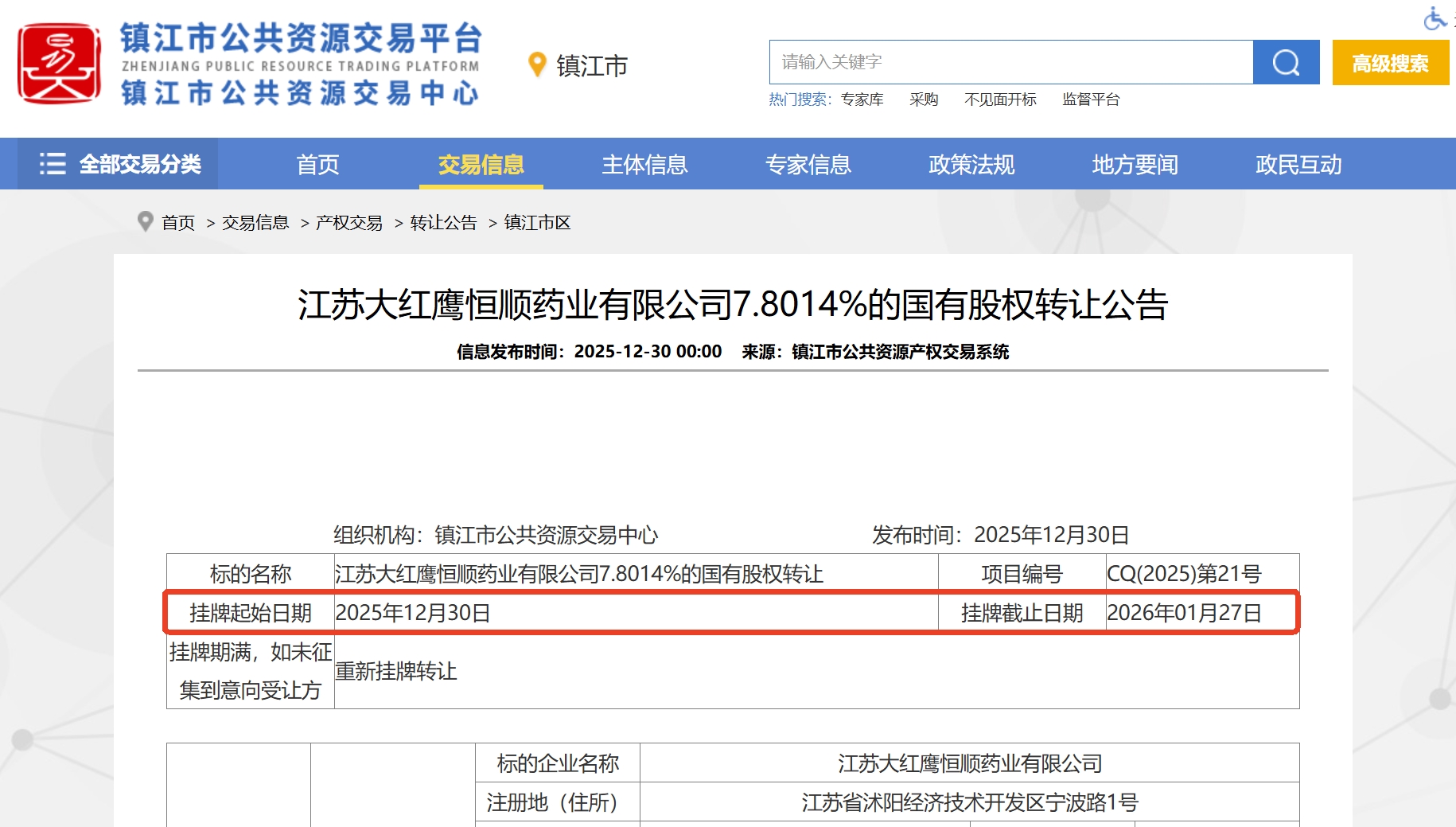Image resolution: width=1456 pixels, height=827 pixels.
Task: Go to the 首页 nav tab
Action: 317,165
